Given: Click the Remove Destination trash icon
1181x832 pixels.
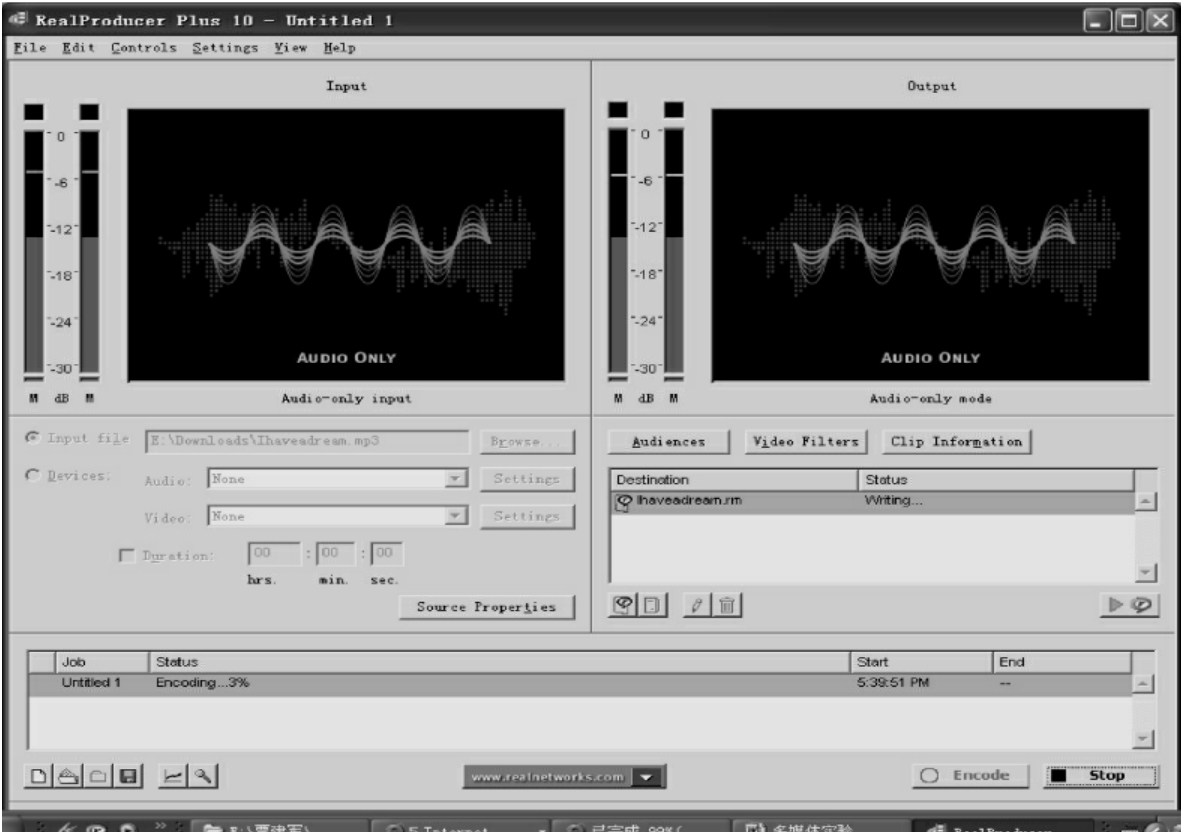Looking at the screenshot, I should point(727,606).
